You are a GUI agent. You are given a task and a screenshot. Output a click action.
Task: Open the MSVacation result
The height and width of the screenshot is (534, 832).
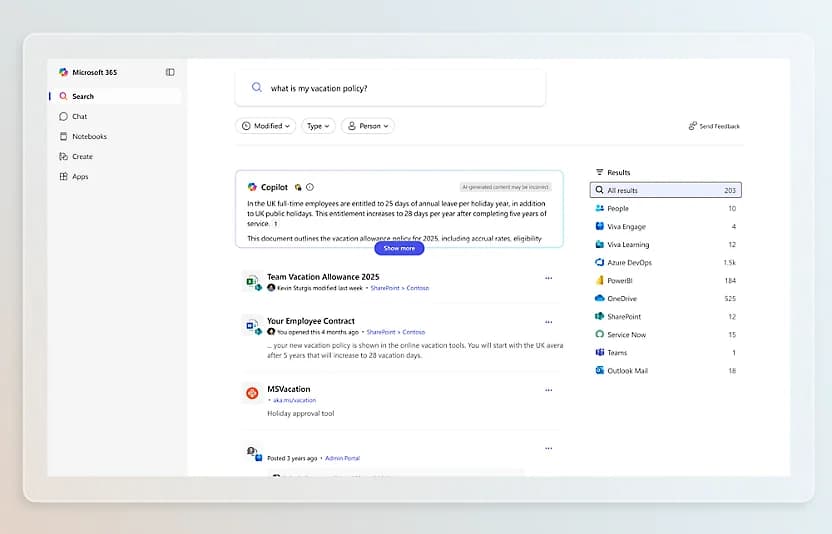click(289, 389)
